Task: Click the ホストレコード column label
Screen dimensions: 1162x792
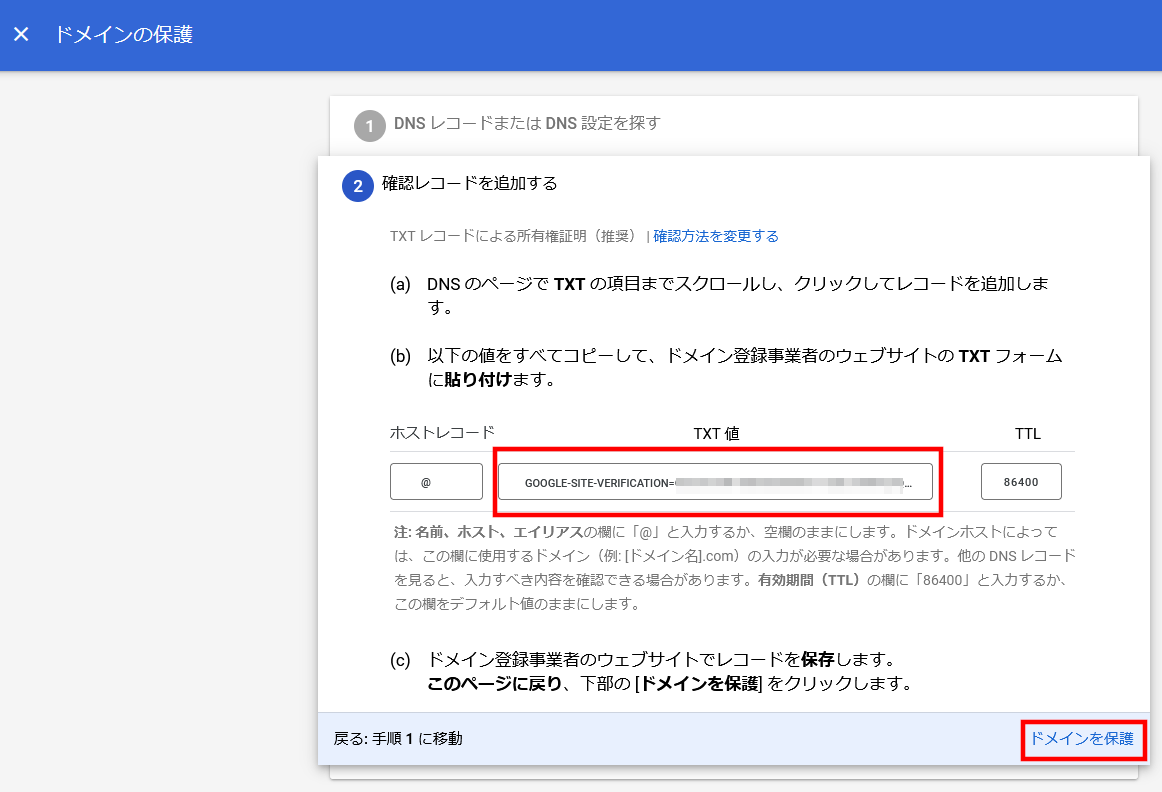Action: click(x=441, y=433)
